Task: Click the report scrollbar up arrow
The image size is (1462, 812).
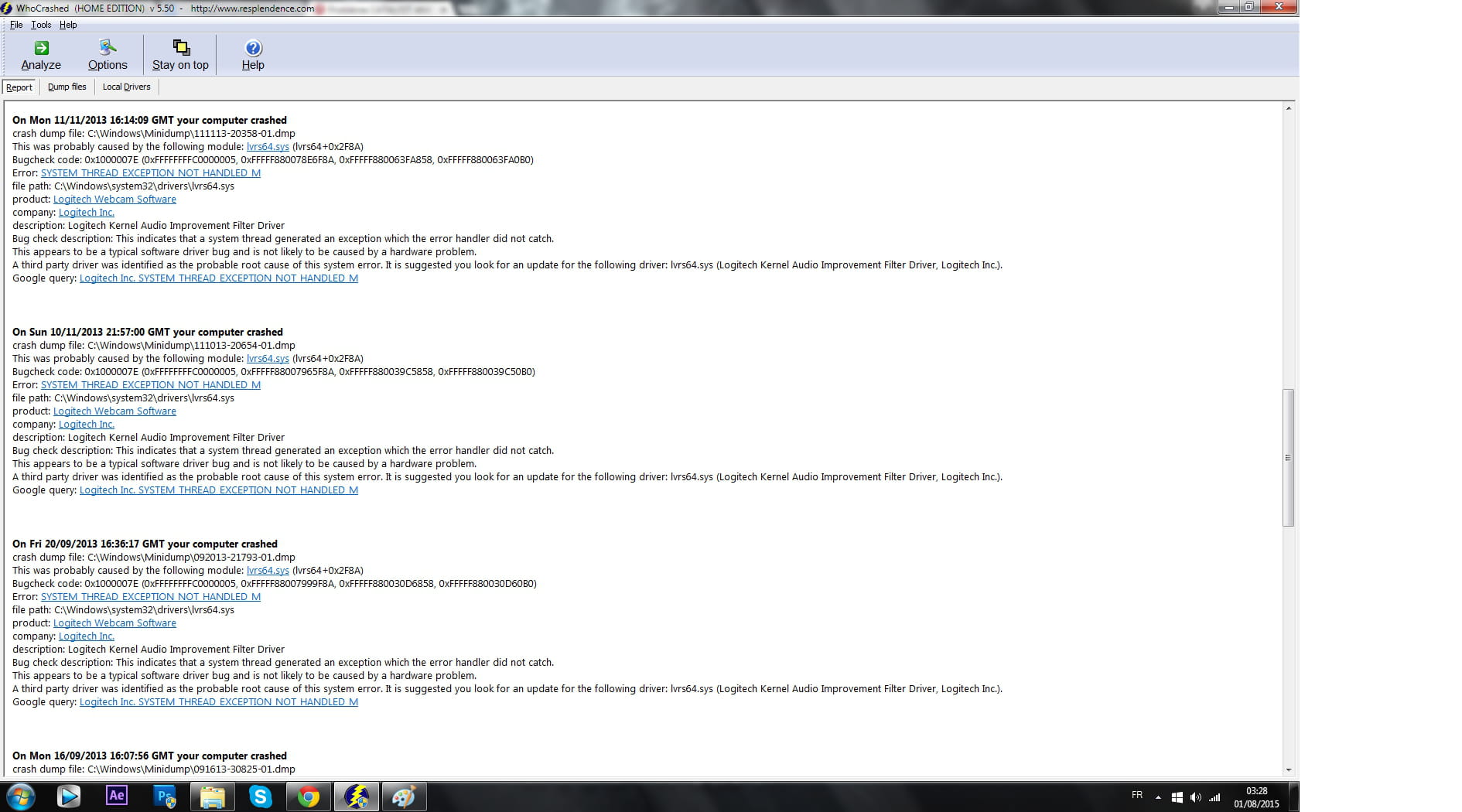Action: pos(1288,108)
